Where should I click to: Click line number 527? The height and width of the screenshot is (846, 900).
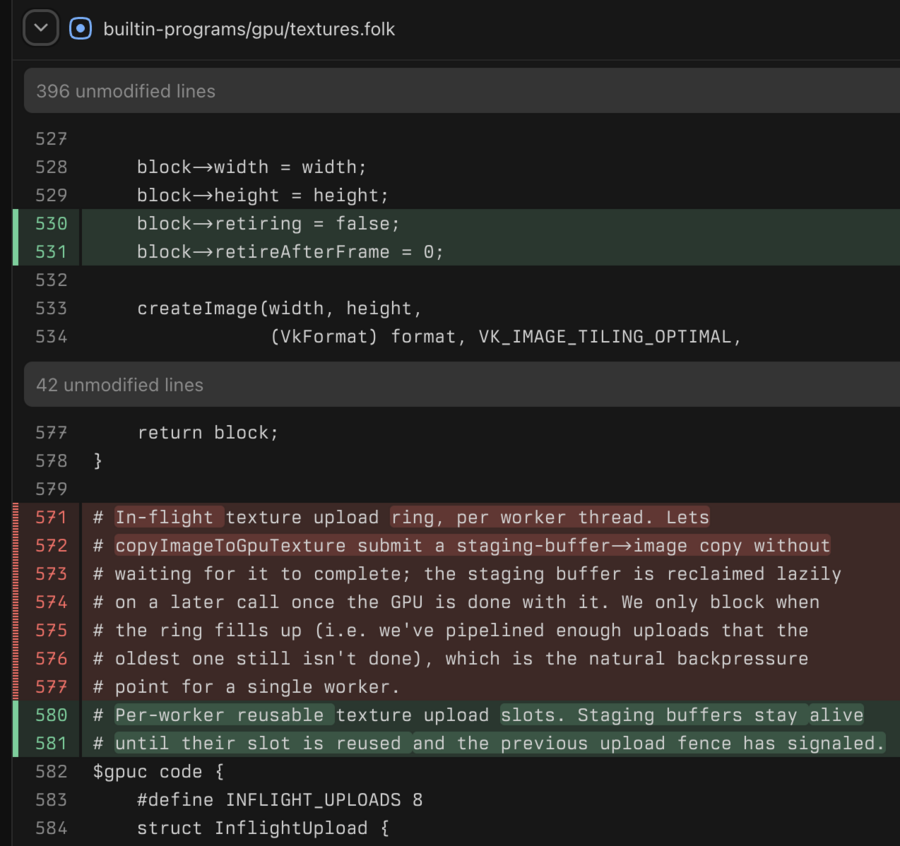click(51, 138)
